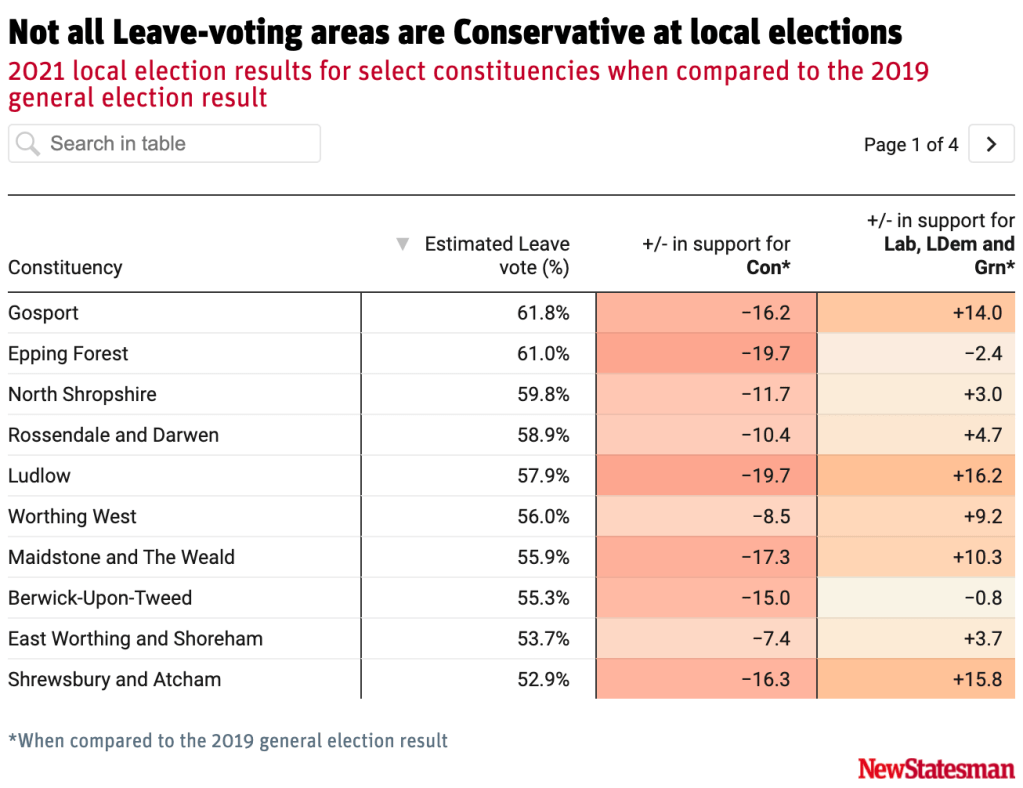Select Maidstone and The Weald row
The width and height of the screenshot is (1023, 788).
click(121, 558)
